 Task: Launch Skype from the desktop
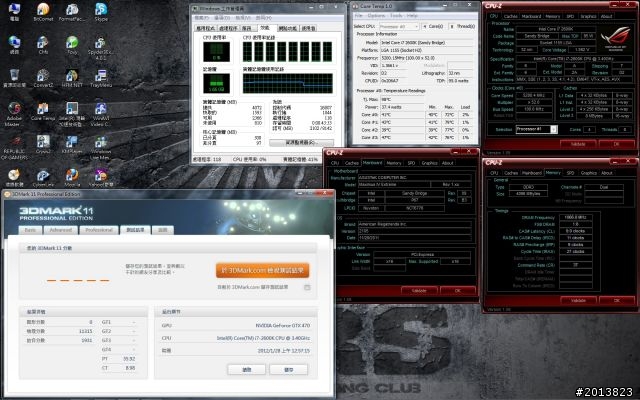coord(101,12)
